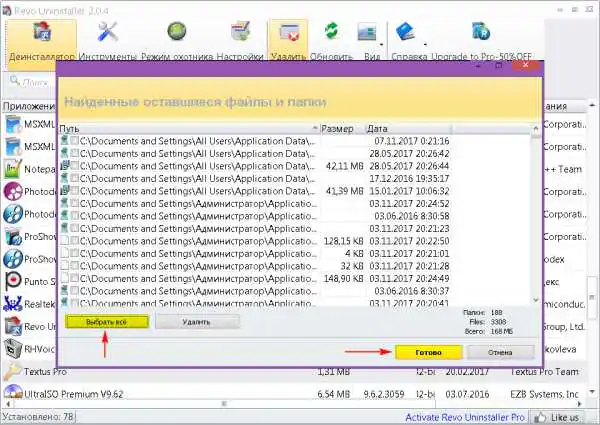The height and width of the screenshot is (425, 600).
Task: Click the Like us thumbs-up icon
Action: tap(540, 417)
